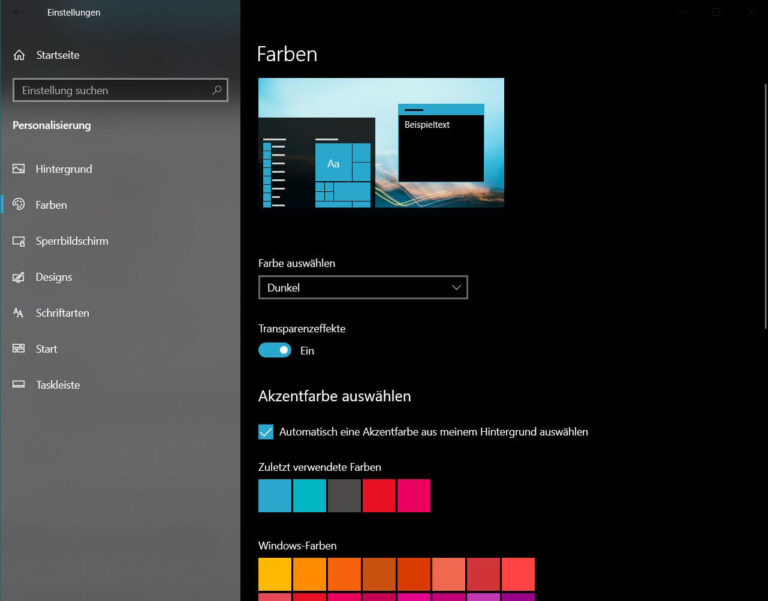
Task: Select the fourth brownish-orange Windows swatch
Action: click(379, 574)
